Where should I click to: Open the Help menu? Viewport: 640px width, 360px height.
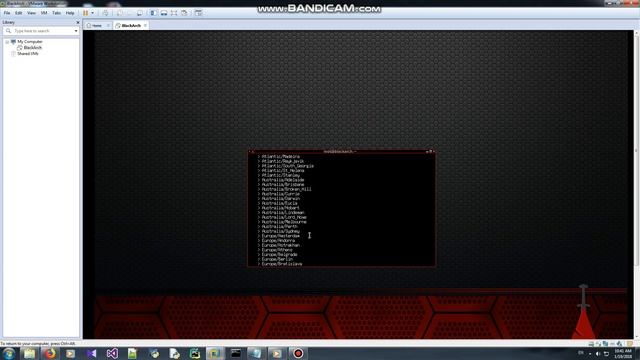pos(70,13)
